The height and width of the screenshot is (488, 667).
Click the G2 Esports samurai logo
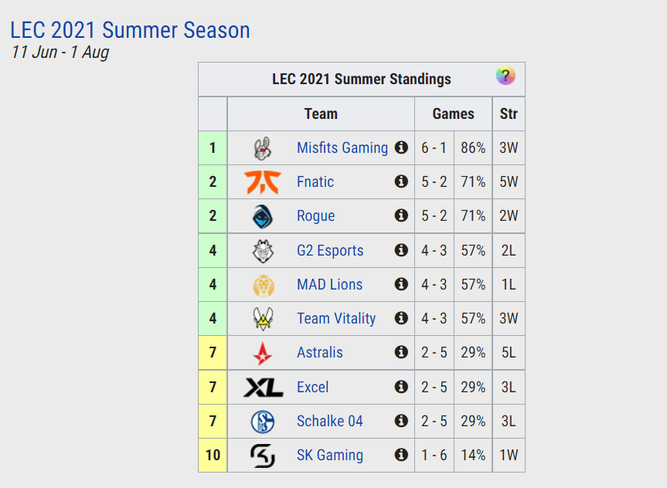[263, 251]
